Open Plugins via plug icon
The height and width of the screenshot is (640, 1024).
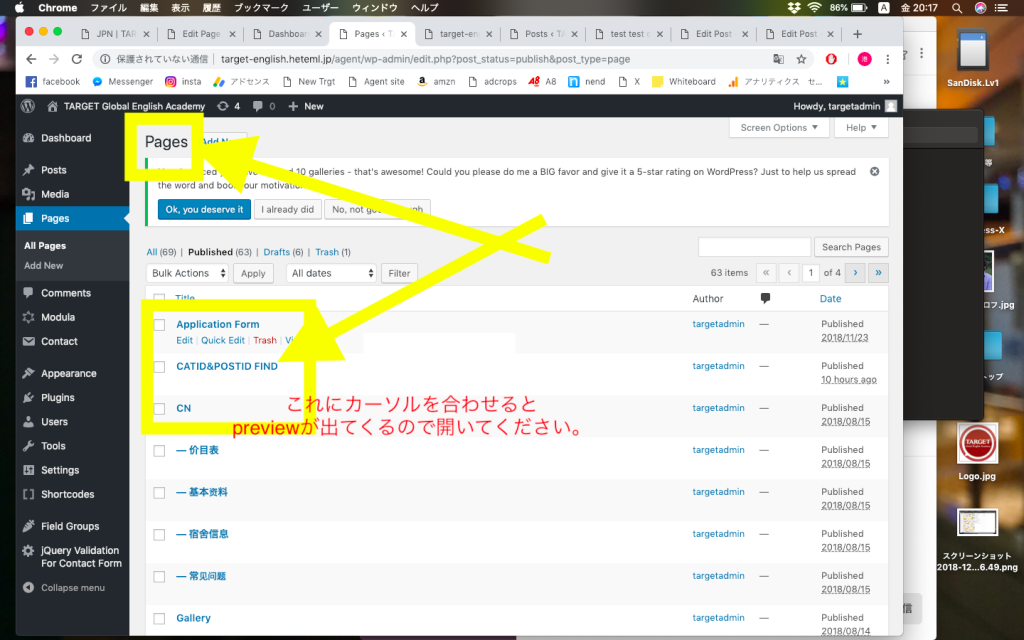tap(28, 397)
